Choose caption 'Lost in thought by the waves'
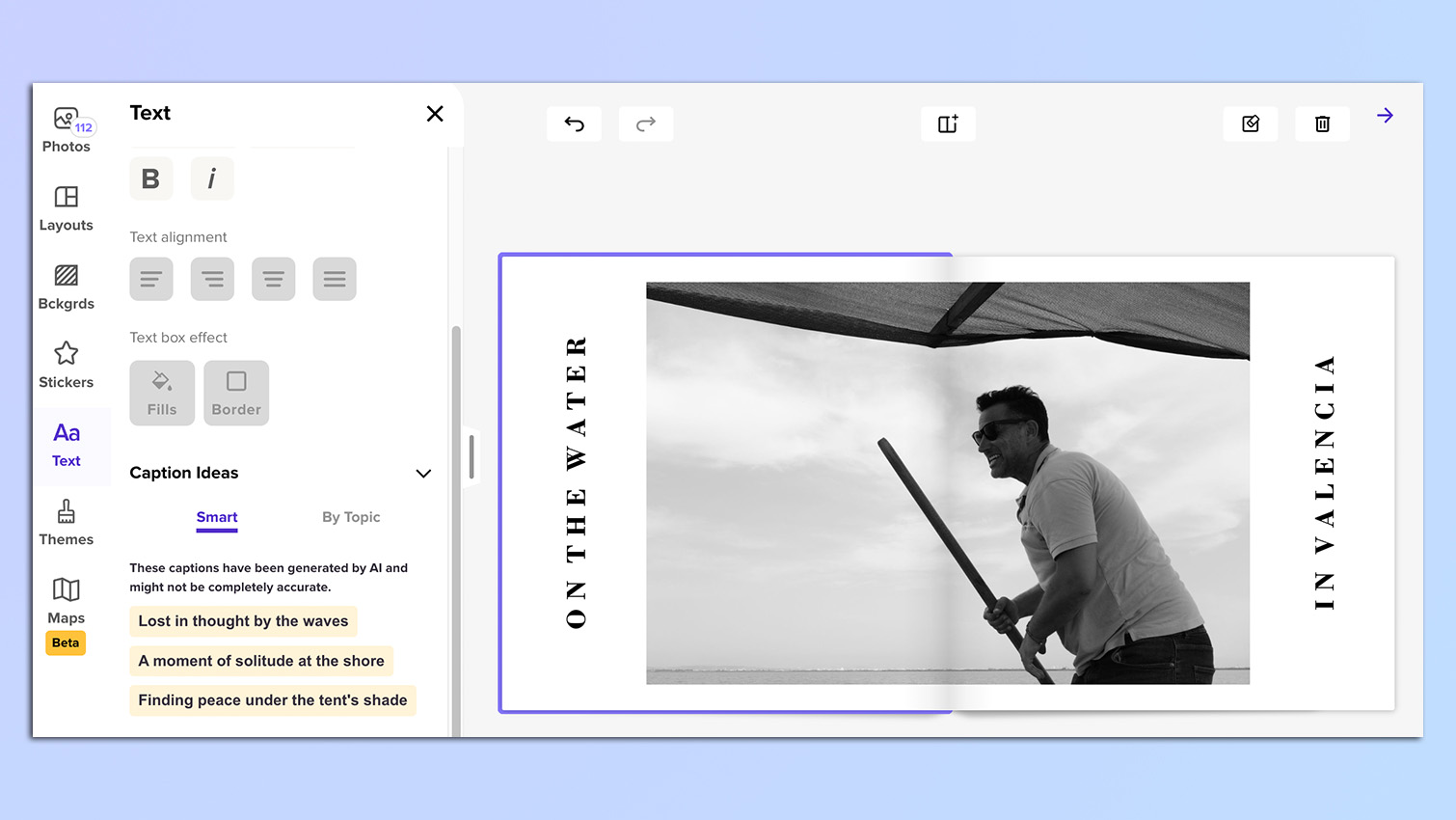Screen dimensions: 1456x820 [x=243, y=621]
